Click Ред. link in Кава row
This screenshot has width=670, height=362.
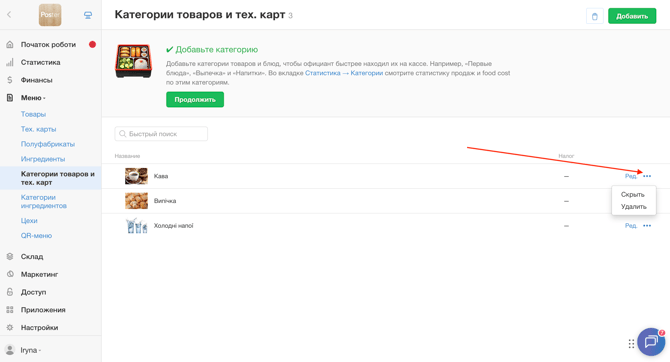click(x=631, y=176)
